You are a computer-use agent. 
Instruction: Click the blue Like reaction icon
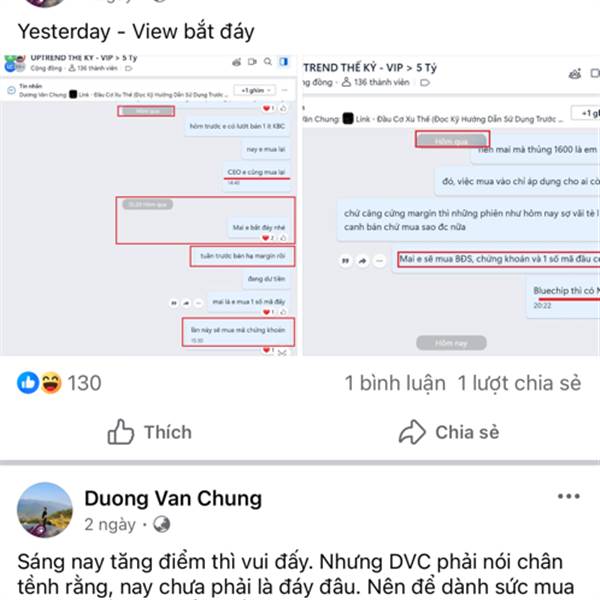28,383
